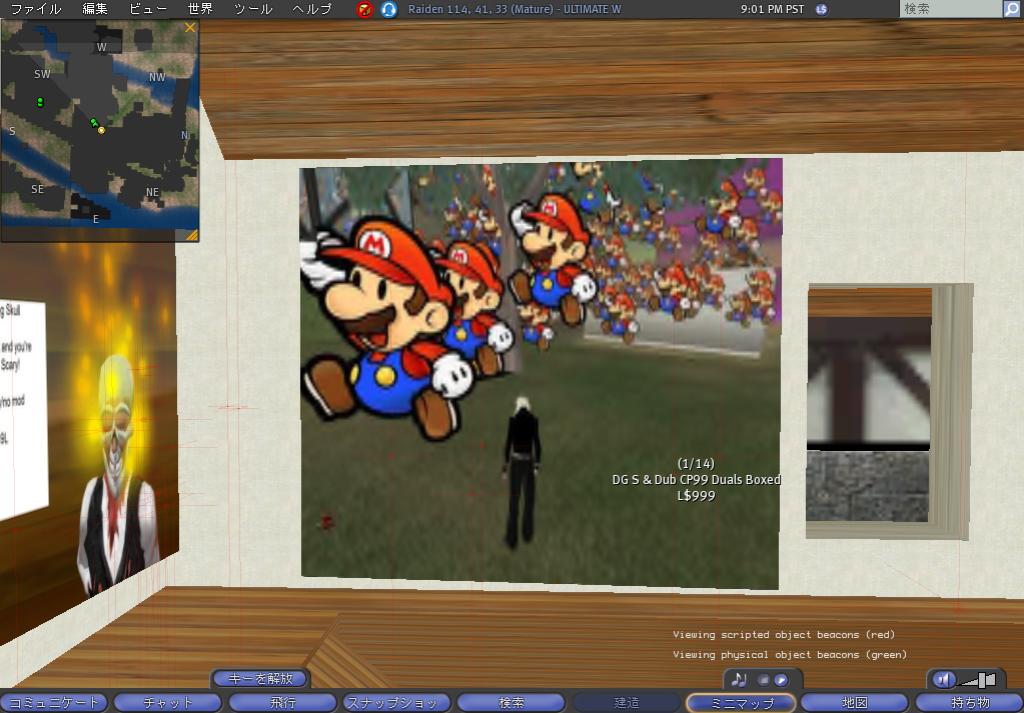Click the 飛行 fly button

(282, 703)
